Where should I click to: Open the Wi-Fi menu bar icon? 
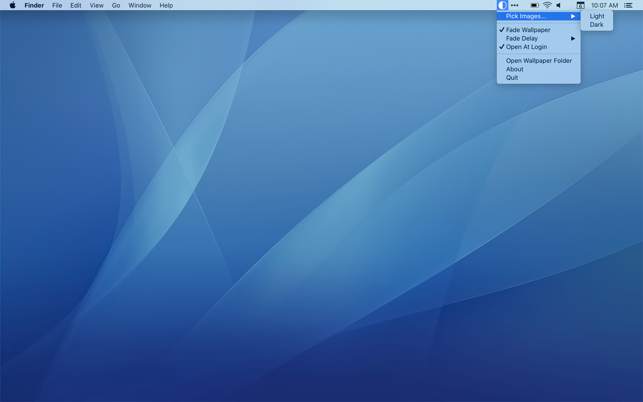(547, 5)
